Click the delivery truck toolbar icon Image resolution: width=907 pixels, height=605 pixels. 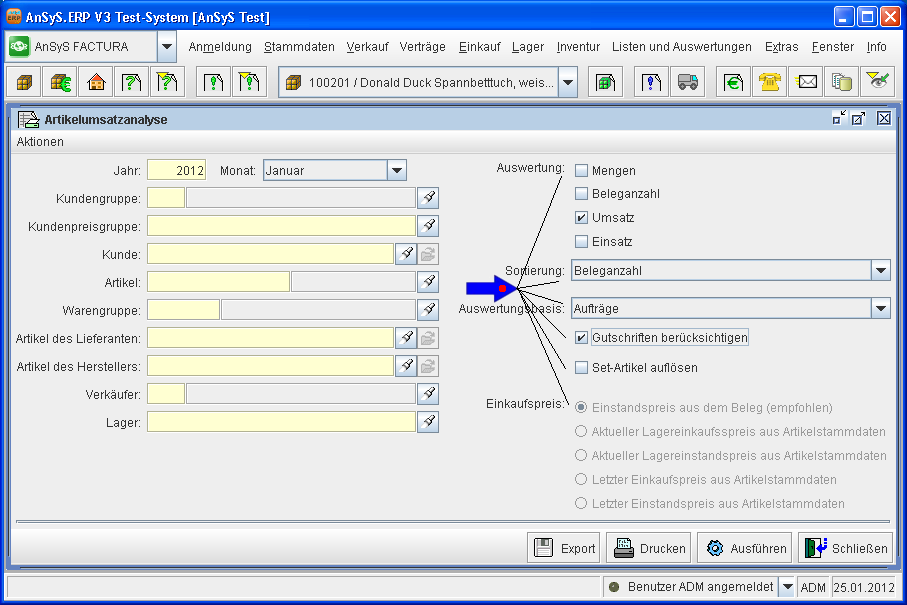click(x=687, y=83)
